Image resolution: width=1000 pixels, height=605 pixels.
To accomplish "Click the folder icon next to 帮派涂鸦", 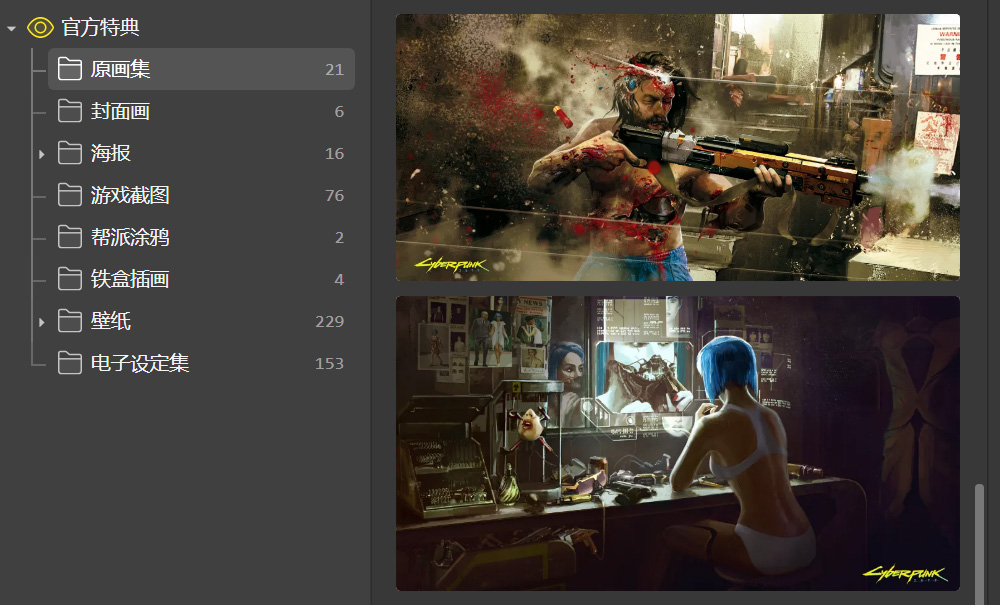I will click(70, 237).
